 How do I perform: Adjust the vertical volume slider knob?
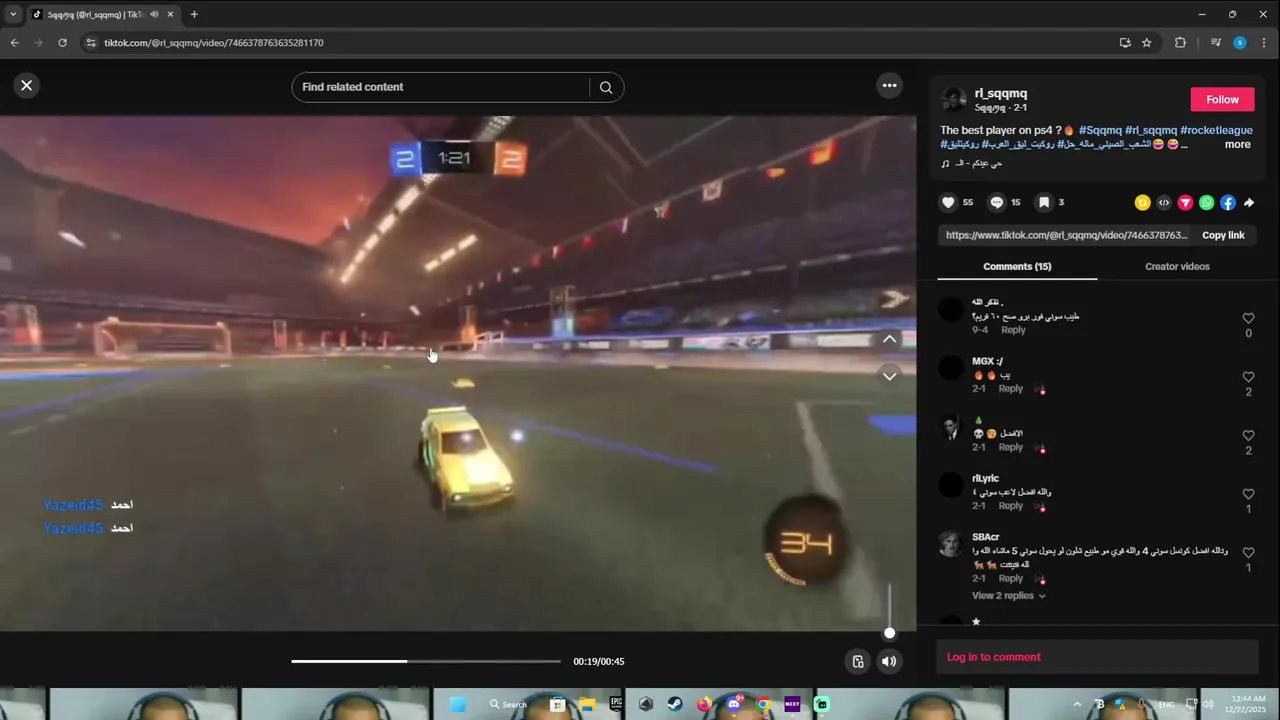coord(889,633)
